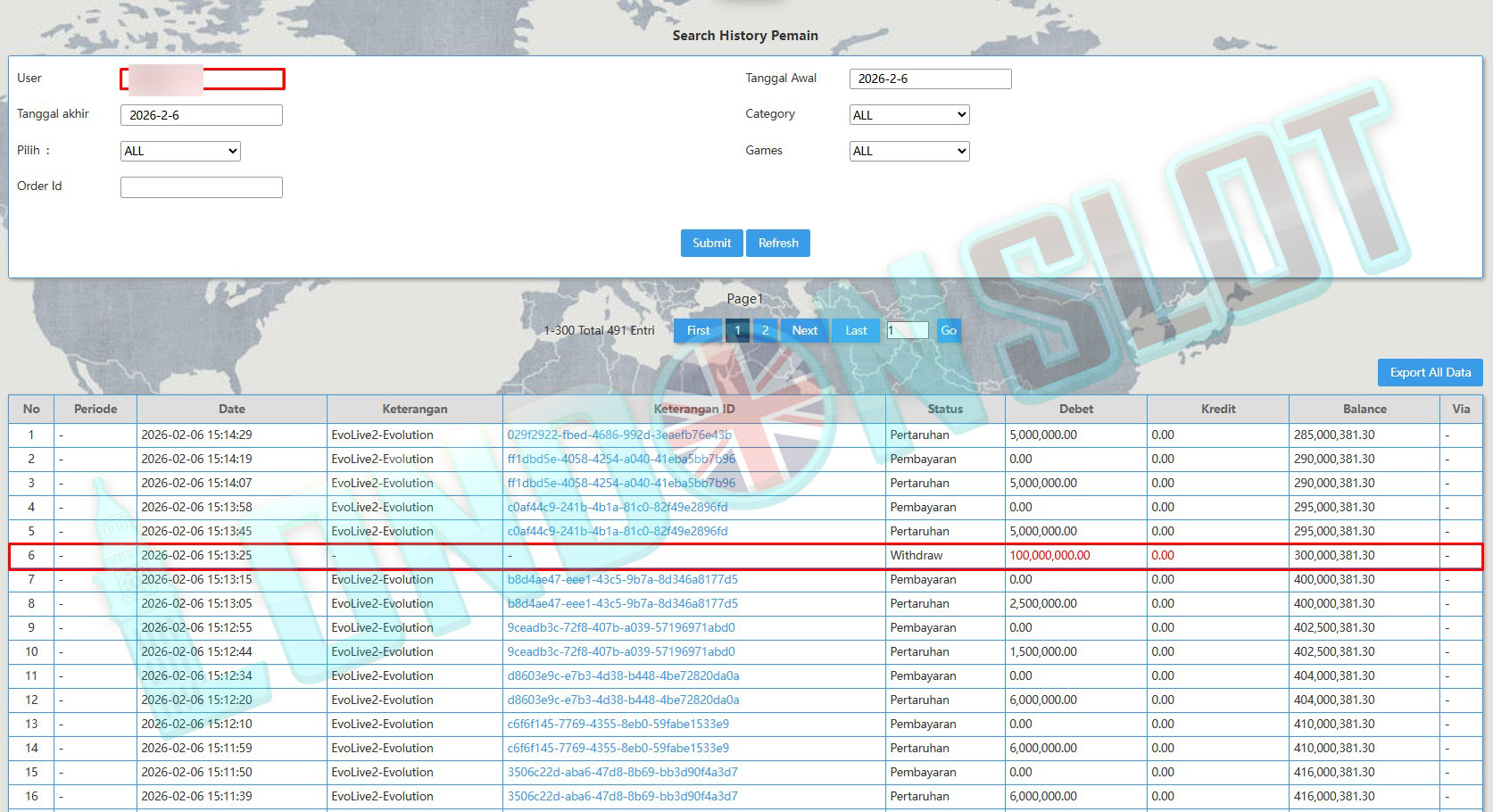Click the Withdraw row's date cell
1493x812 pixels.
coord(196,556)
